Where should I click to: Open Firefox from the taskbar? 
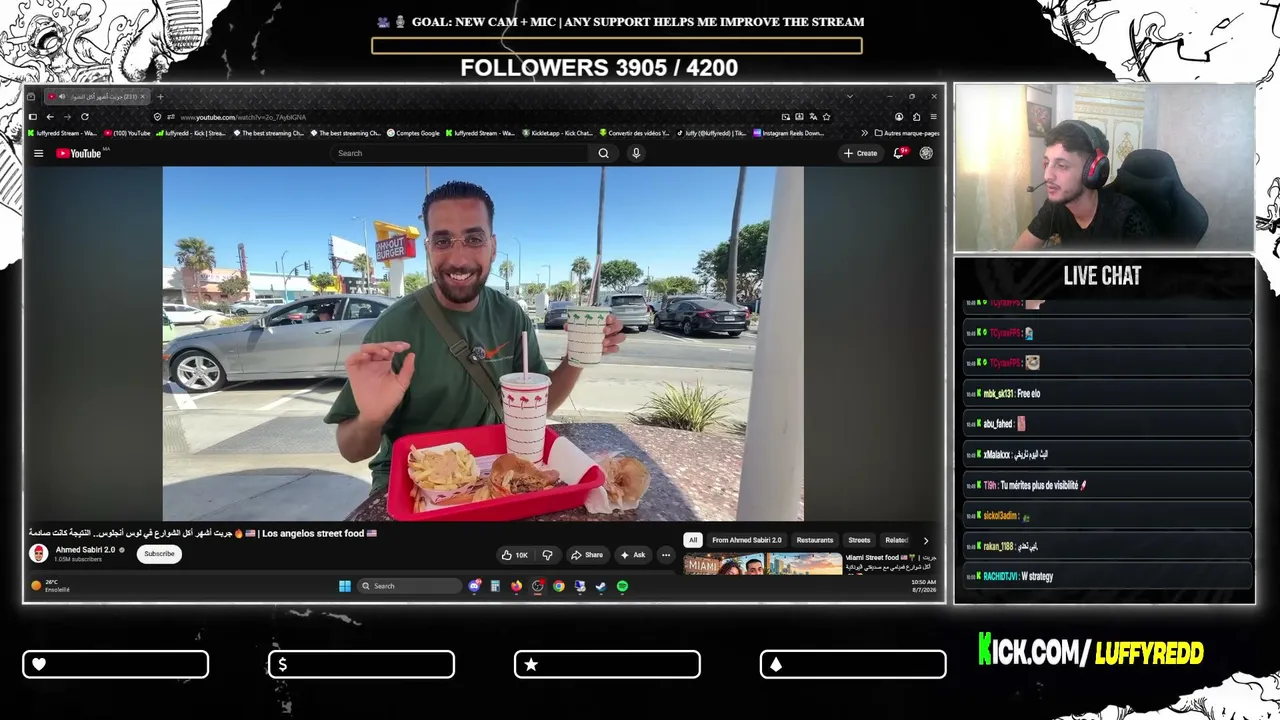coord(516,586)
